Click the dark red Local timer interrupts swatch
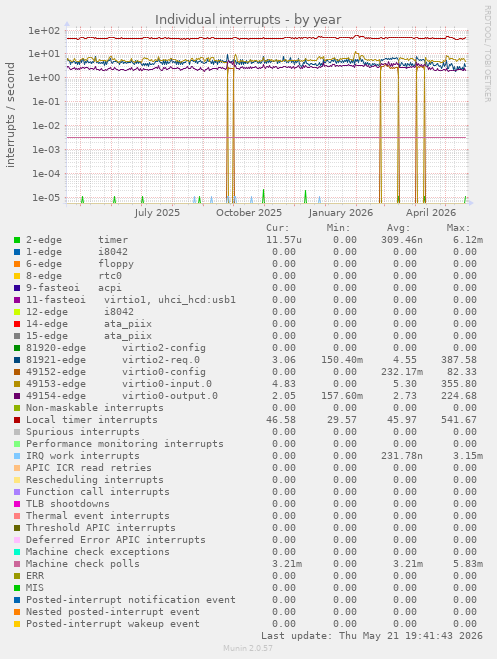Viewport: 497px width, 659px height. coord(17,420)
